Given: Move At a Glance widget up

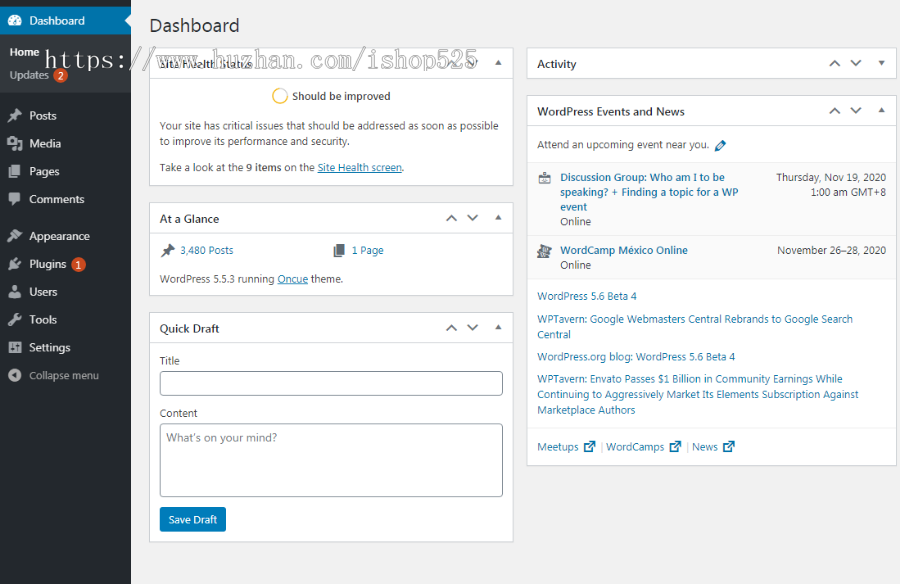Looking at the screenshot, I should (x=452, y=218).
